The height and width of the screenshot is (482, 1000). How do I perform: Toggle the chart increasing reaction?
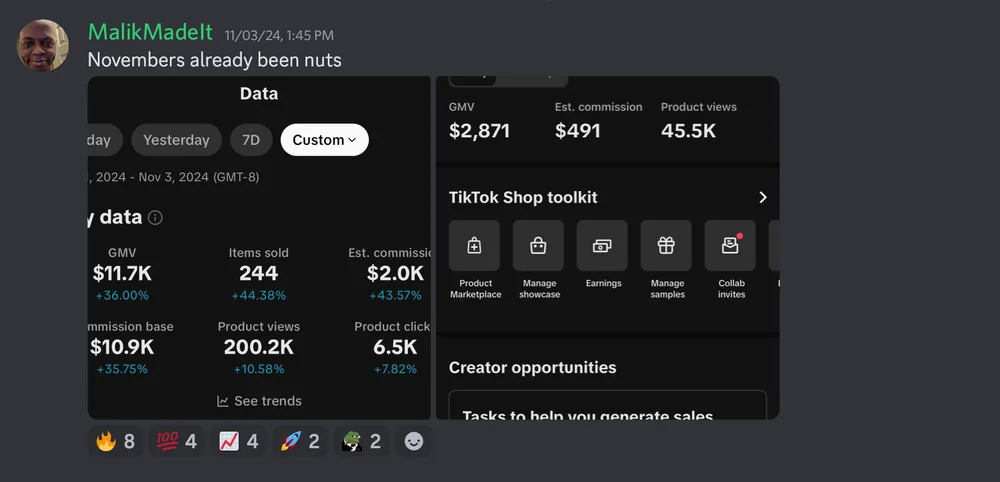coord(238,441)
